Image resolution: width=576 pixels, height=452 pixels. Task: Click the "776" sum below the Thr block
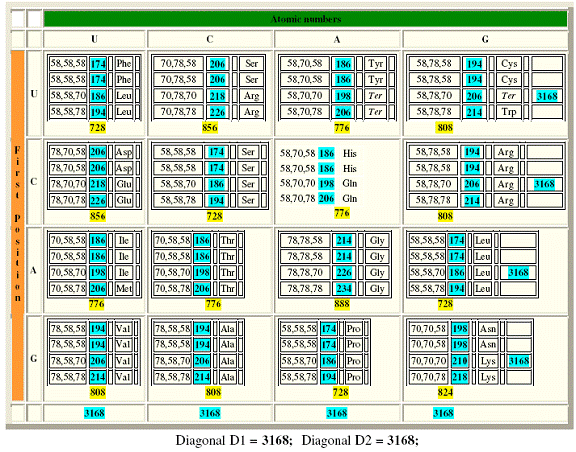point(213,304)
